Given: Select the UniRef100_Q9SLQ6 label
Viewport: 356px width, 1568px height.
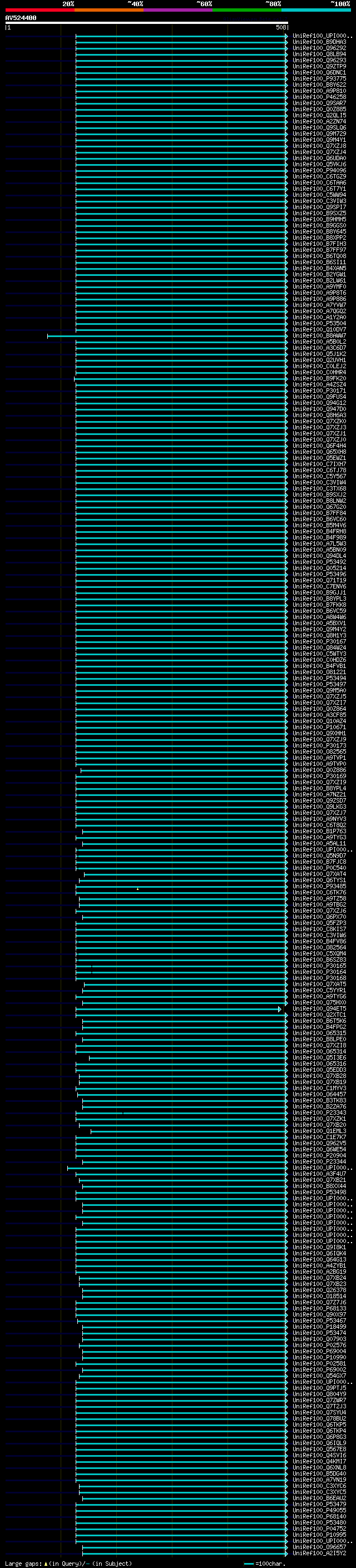Looking at the screenshot, I should tap(319, 127).
